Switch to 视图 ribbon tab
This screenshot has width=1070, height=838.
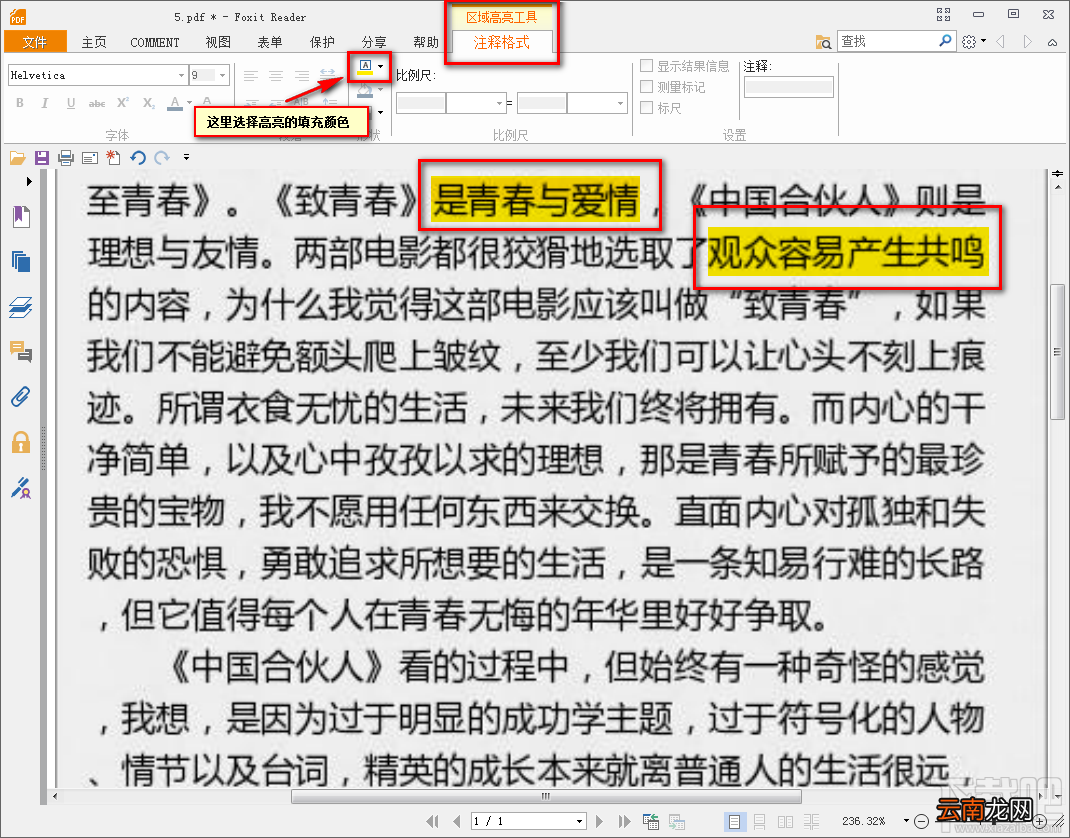(218, 42)
